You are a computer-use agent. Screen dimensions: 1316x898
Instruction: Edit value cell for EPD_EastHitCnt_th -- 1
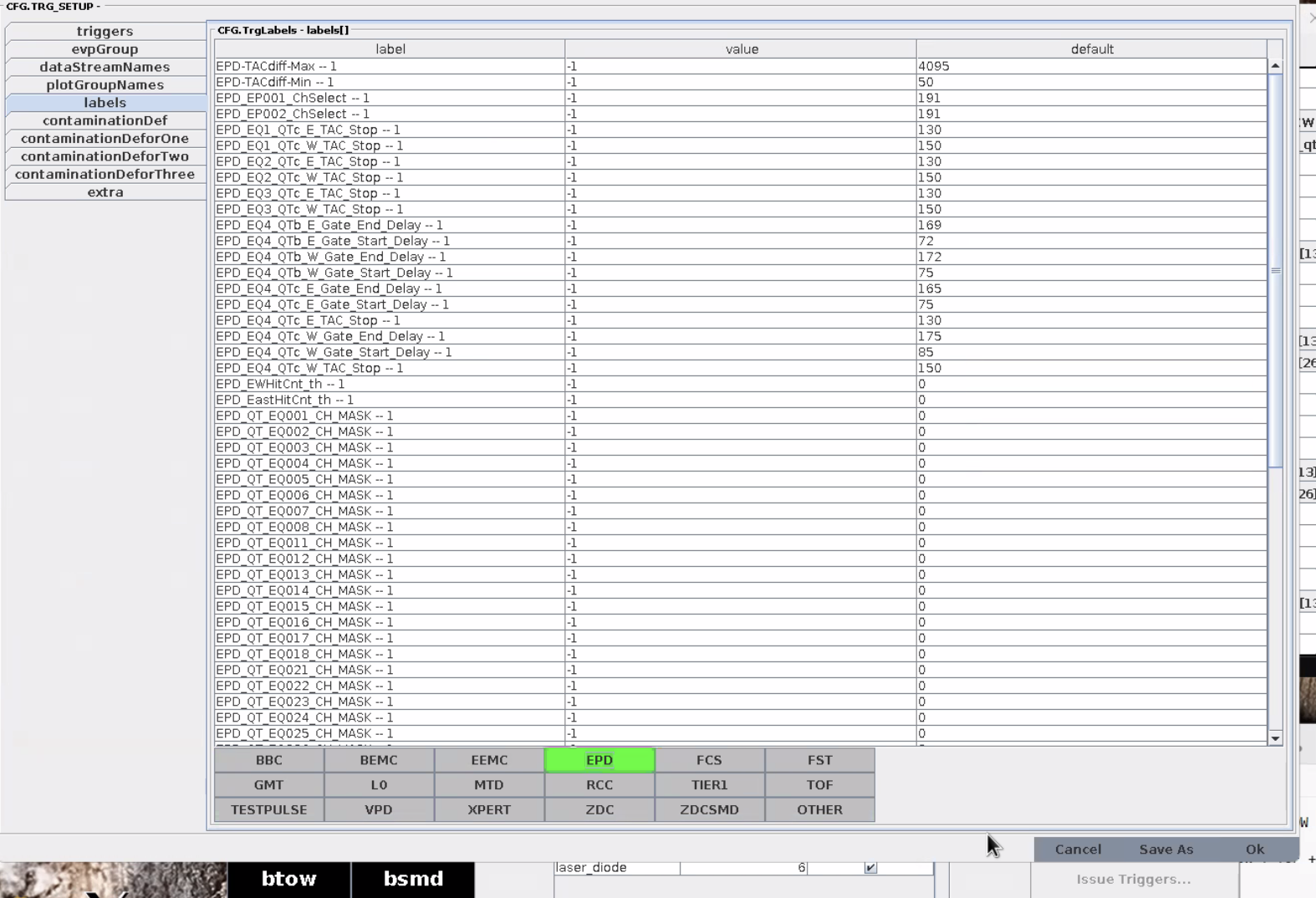pos(741,400)
